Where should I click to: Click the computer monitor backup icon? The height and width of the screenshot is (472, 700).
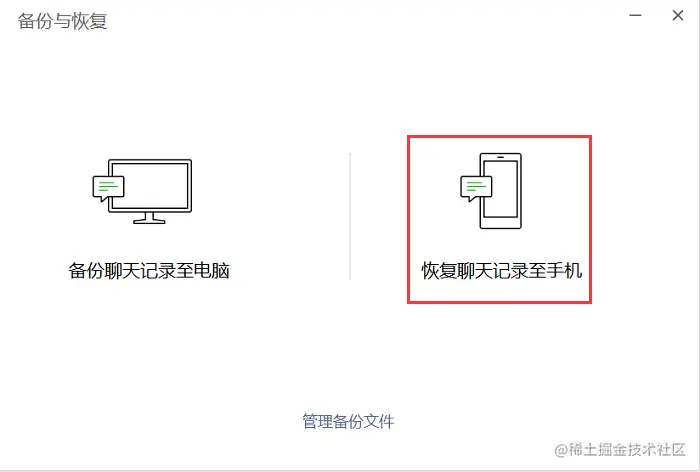pyautogui.click(x=142, y=191)
